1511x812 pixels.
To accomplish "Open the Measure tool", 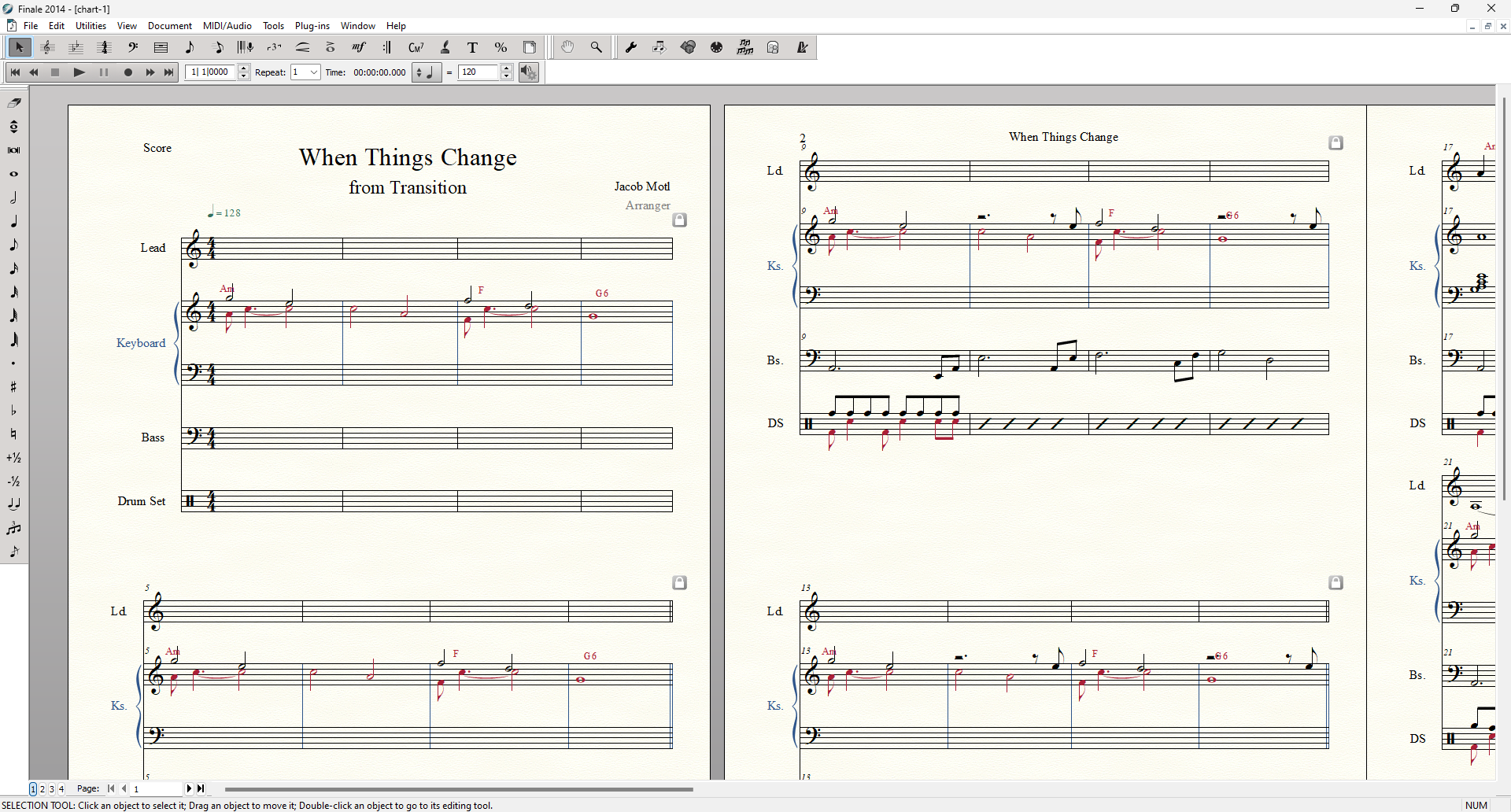I will pyautogui.click(x=161, y=48).
